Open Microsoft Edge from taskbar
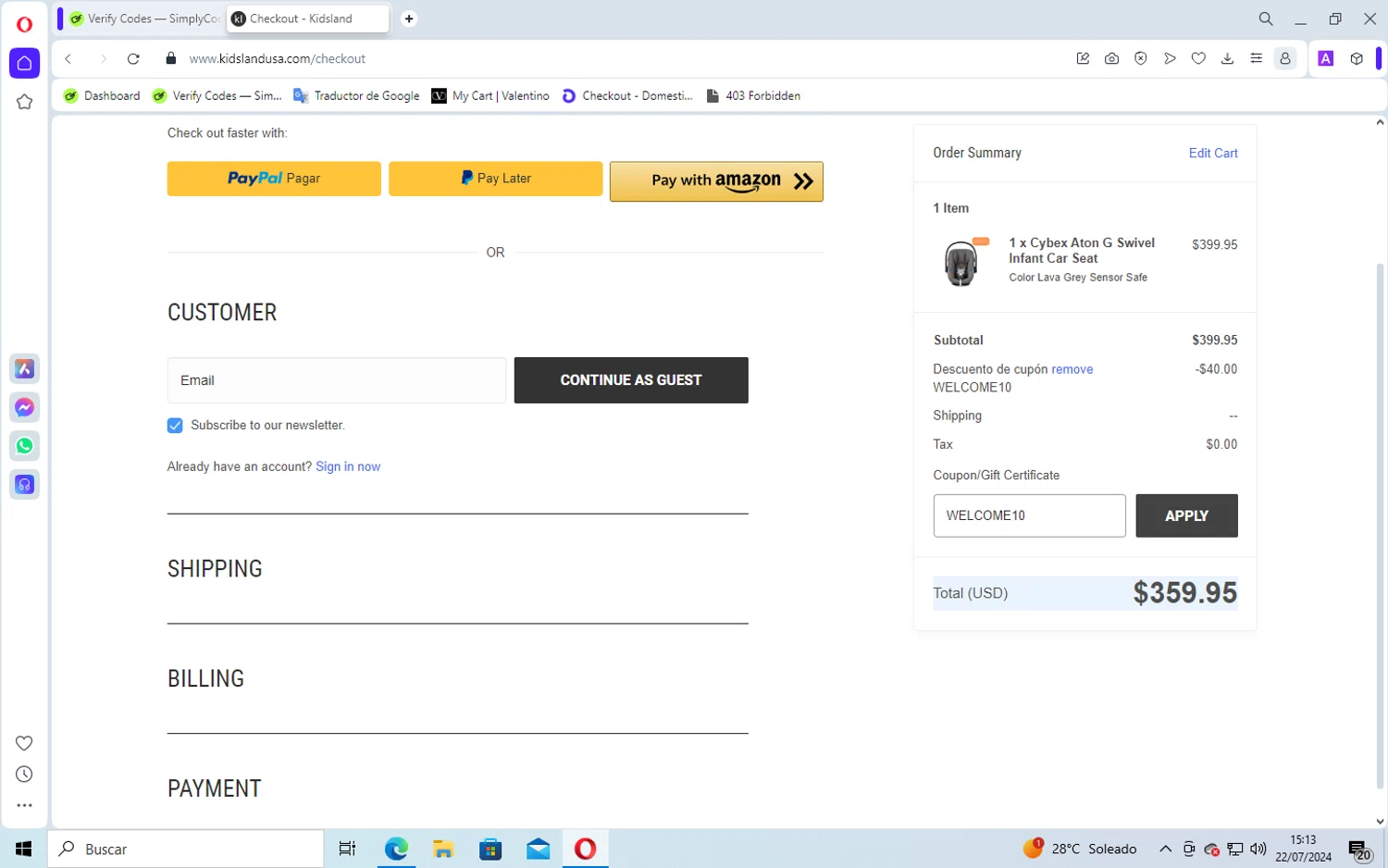1388x868 pixels. [396, 849]
